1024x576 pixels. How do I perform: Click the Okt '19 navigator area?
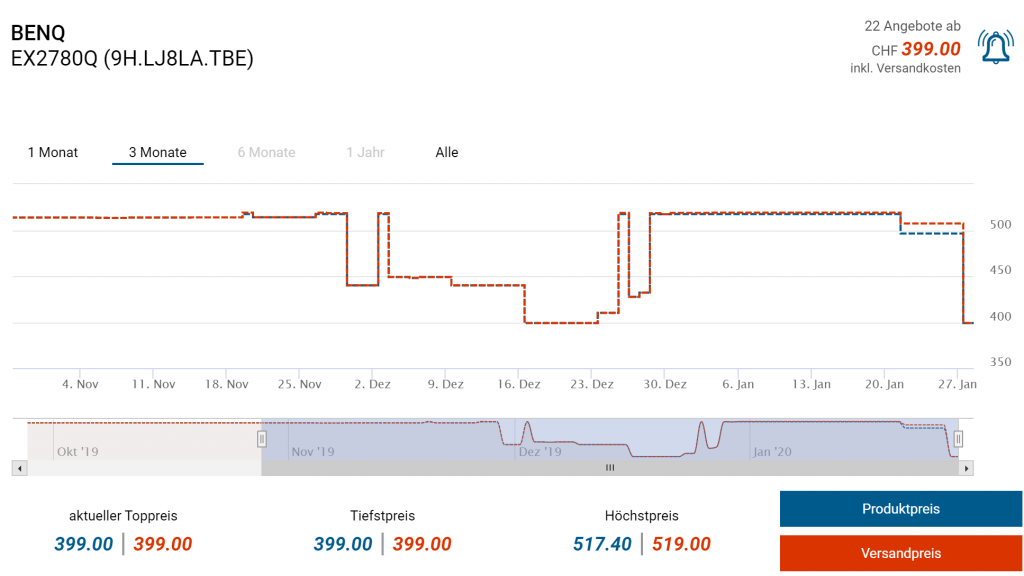point(78,452)
